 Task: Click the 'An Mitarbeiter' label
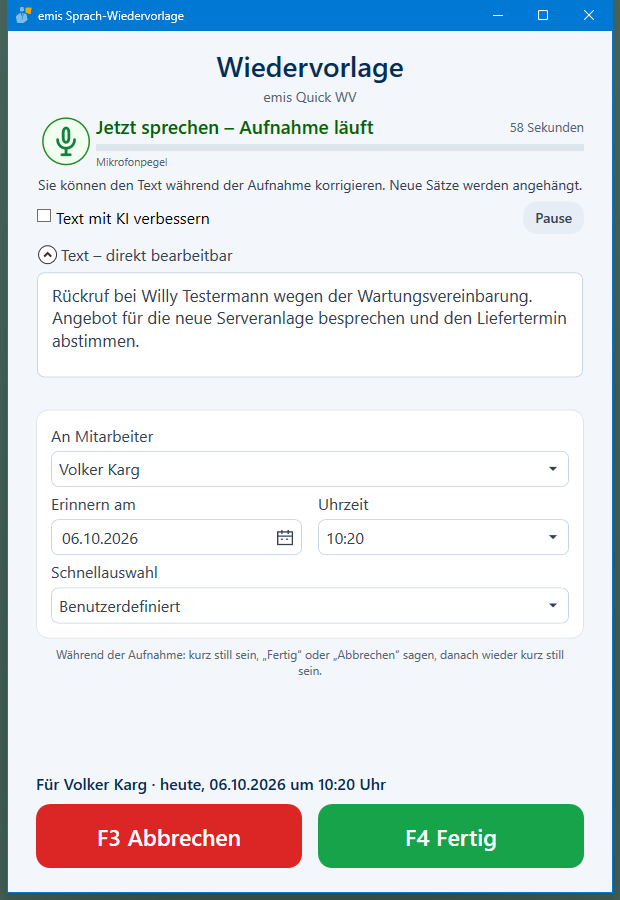(102, 437)
